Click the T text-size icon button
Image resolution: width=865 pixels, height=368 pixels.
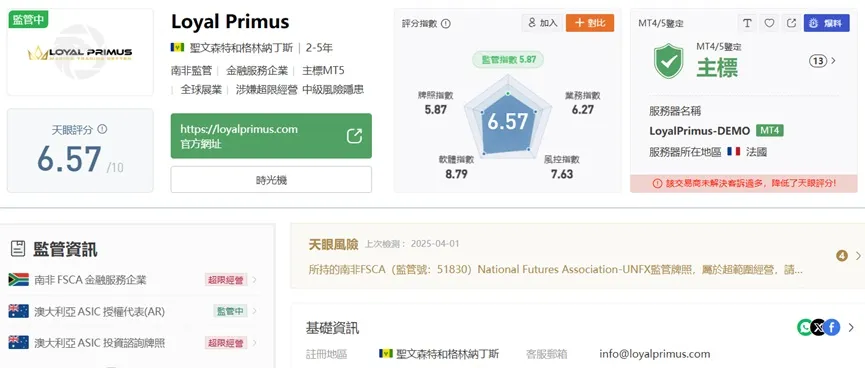click(747, 23)
